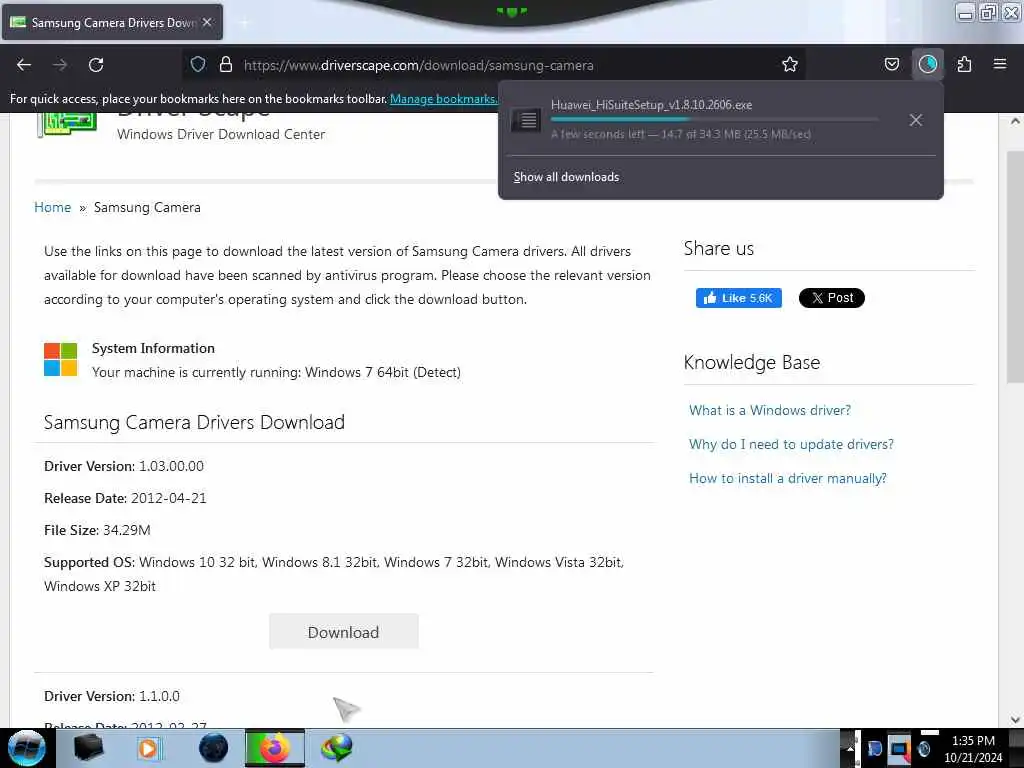Open Why do I need to update drivers?

tap(791, 444)
